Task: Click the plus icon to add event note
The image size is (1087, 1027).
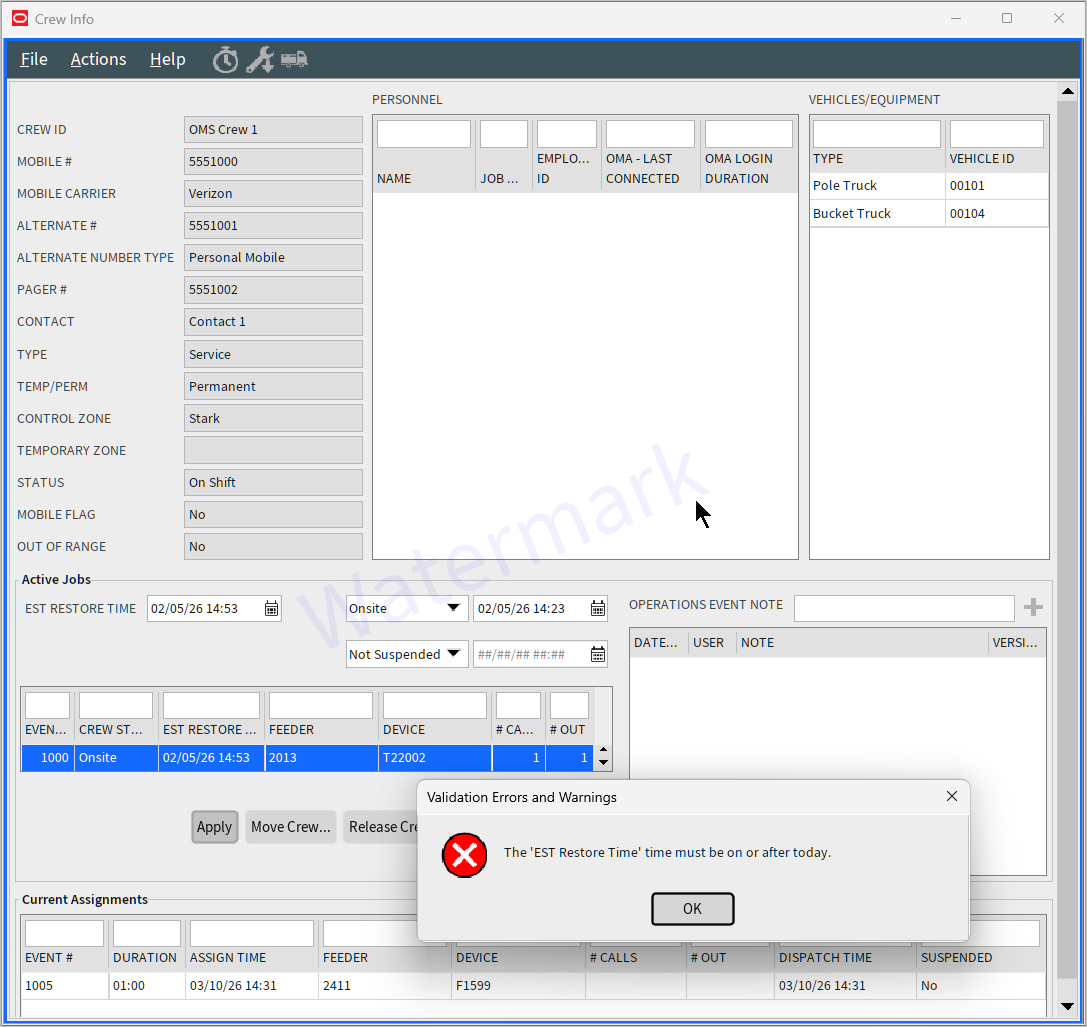Action: pyautogui.click(x=1033, y=607)
